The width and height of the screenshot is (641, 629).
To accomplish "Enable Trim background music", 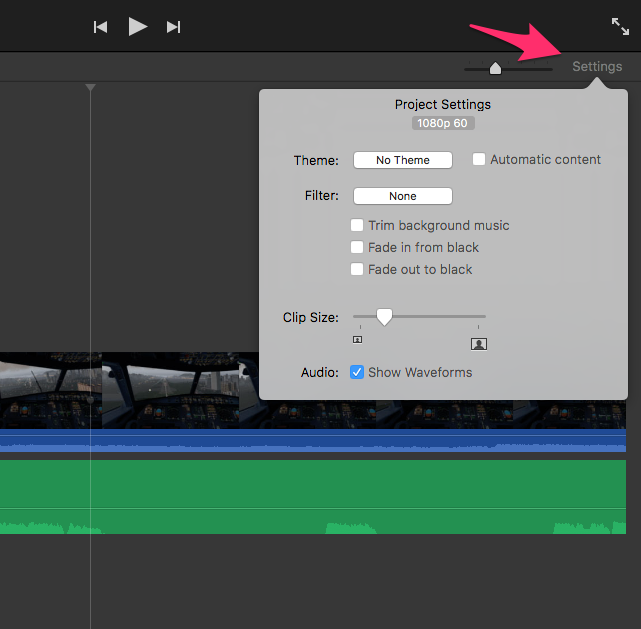I will click(x=357, y=225).
